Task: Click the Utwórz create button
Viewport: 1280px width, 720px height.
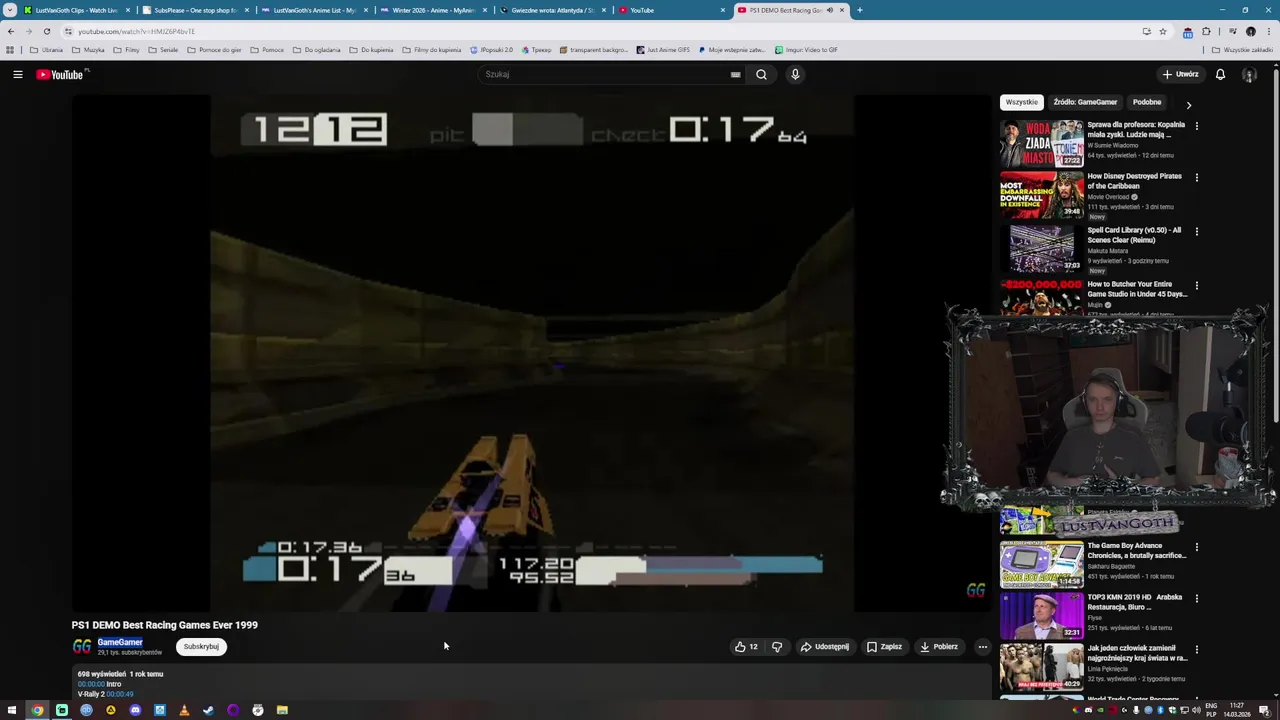Action: pyautogui.click(x=1180, y=74)
